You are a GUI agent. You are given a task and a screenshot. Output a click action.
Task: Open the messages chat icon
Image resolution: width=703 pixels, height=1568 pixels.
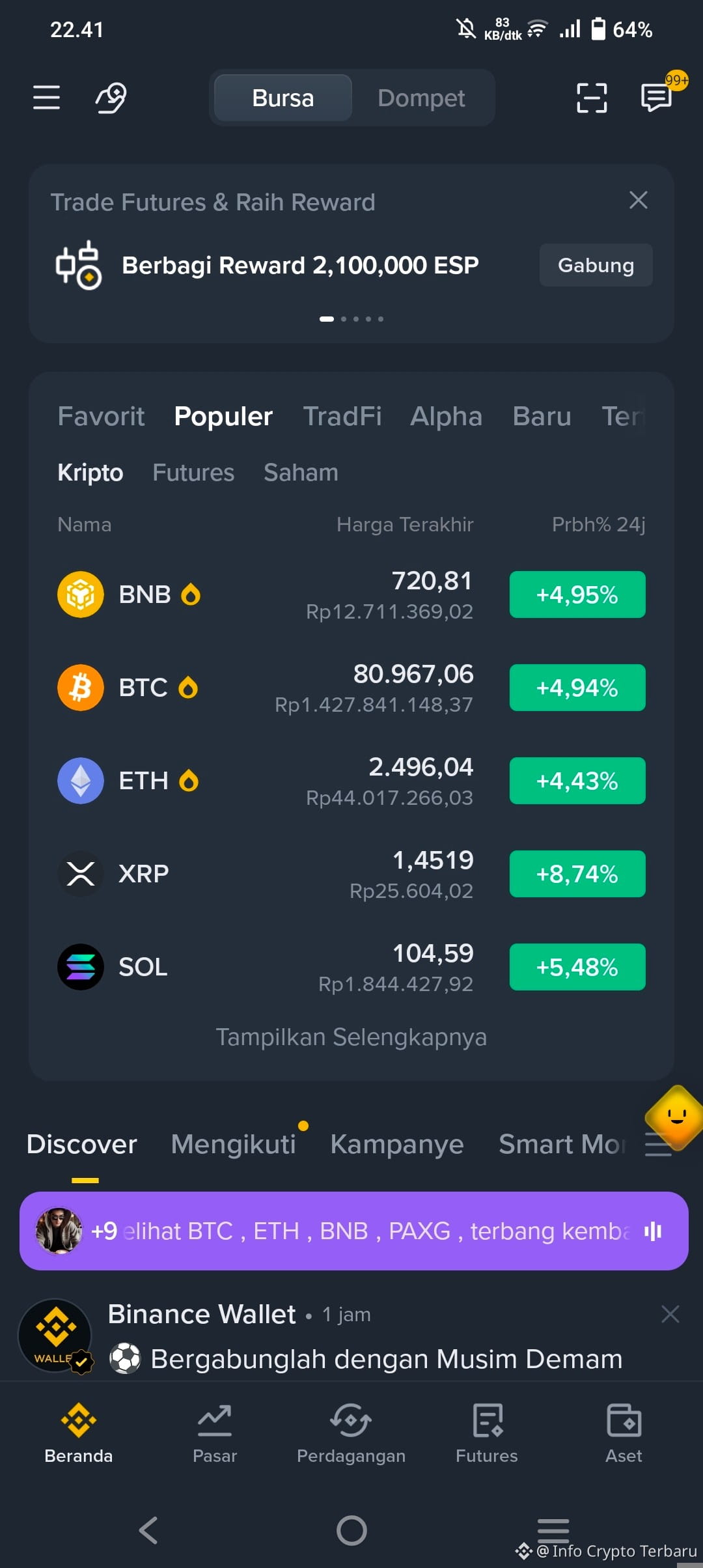656,98
